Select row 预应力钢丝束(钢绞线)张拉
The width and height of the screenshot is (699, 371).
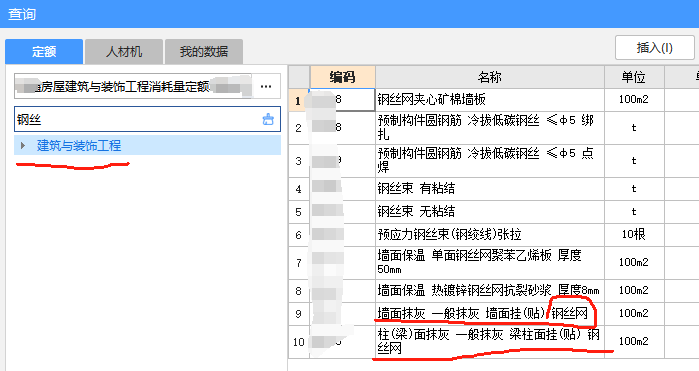point(490,235)
